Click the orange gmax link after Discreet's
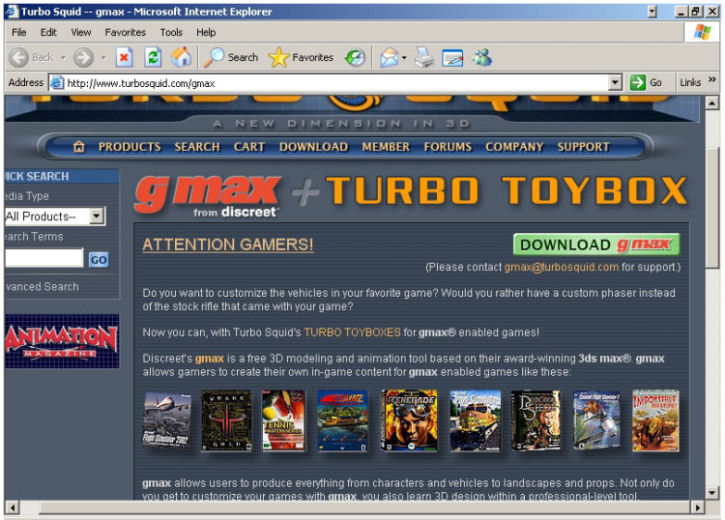725x520 pixels. pos(209,359)
